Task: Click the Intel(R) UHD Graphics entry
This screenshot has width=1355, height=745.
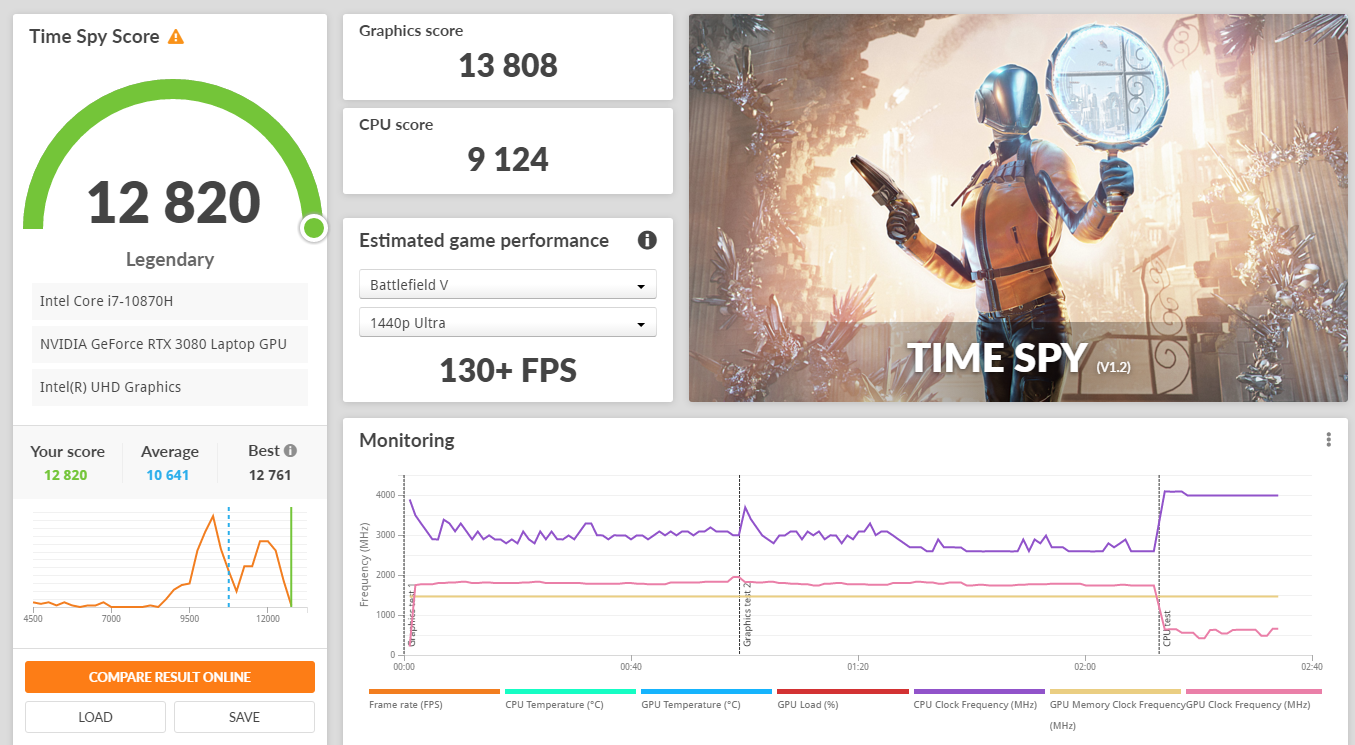Action: point(170,387)
